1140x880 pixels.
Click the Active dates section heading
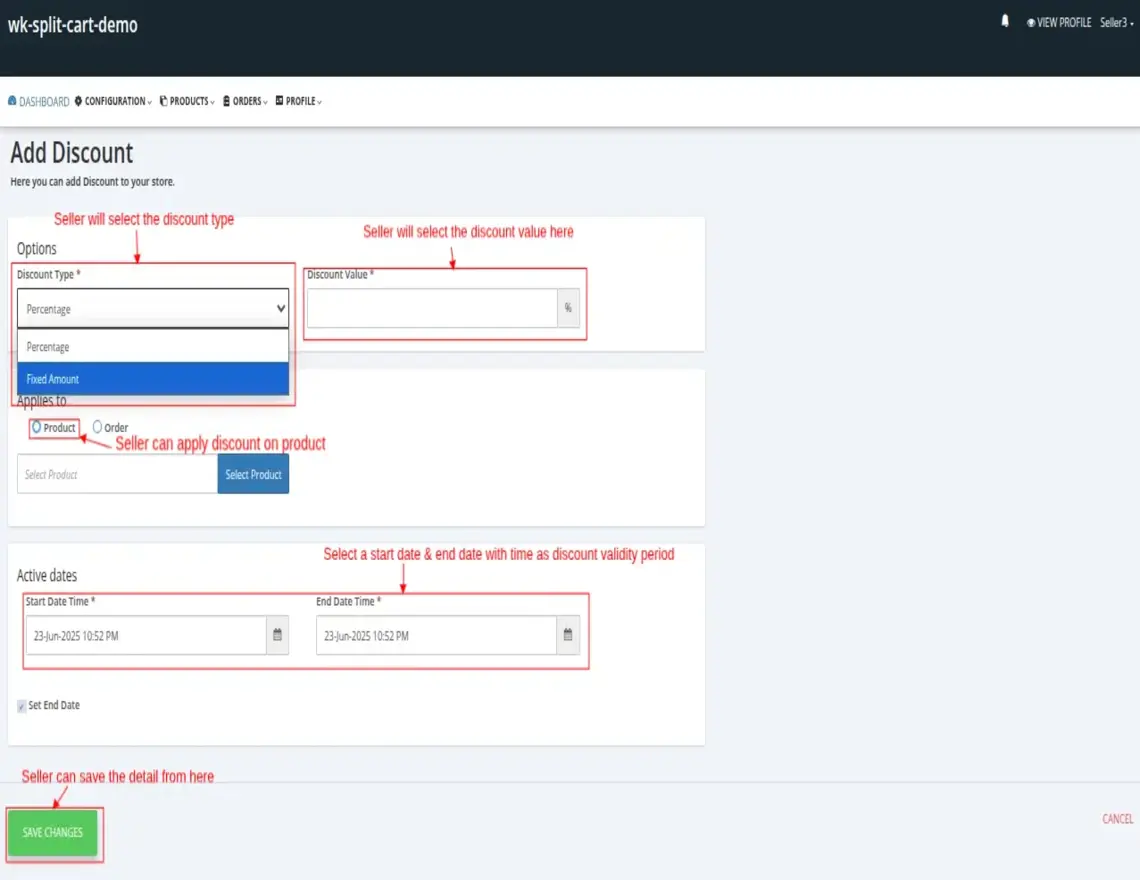pyautogui.click(x=47, y=575)
